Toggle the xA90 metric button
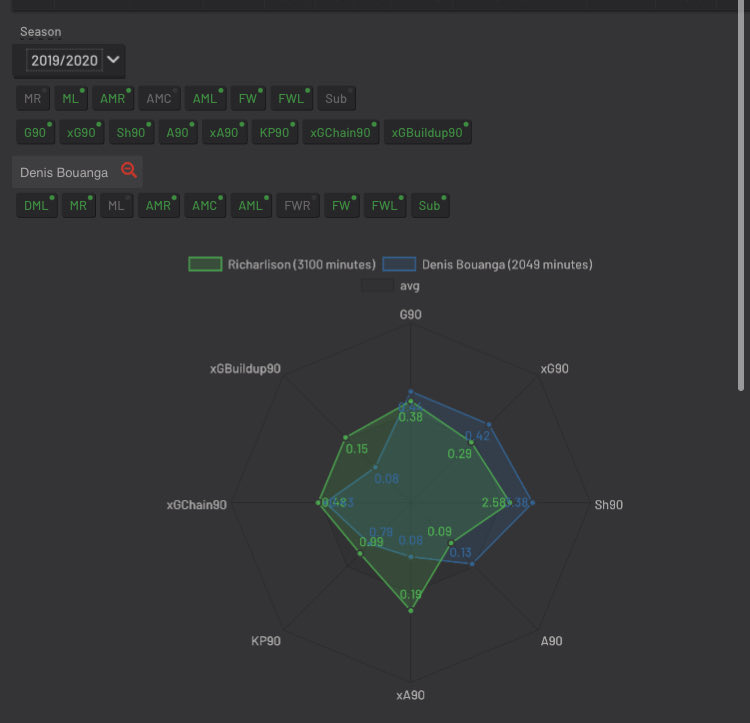Screen dimensions: 750x723 (224, 132)
